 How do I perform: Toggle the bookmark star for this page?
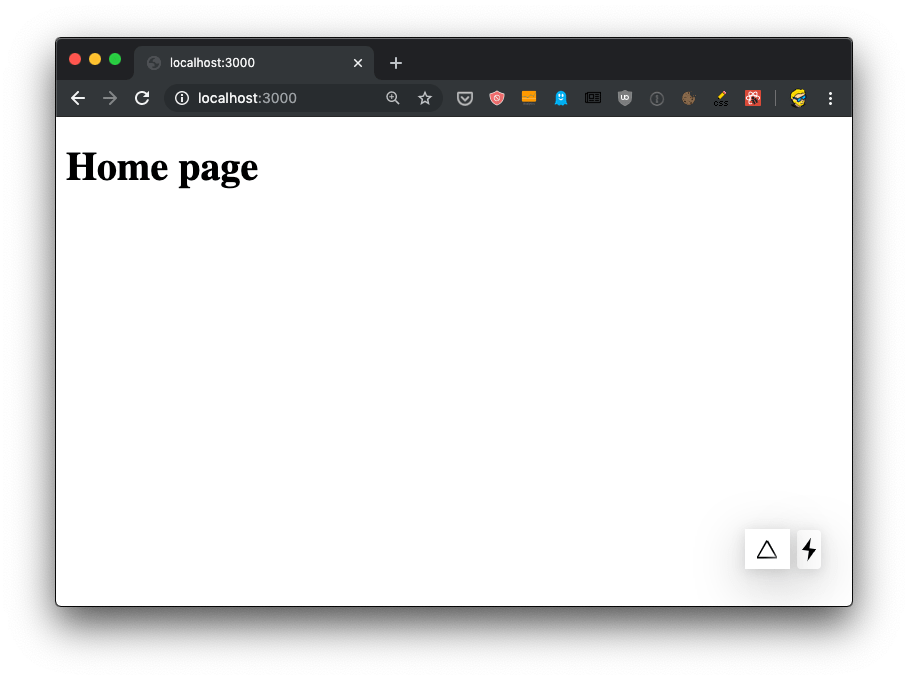(424, 98)
